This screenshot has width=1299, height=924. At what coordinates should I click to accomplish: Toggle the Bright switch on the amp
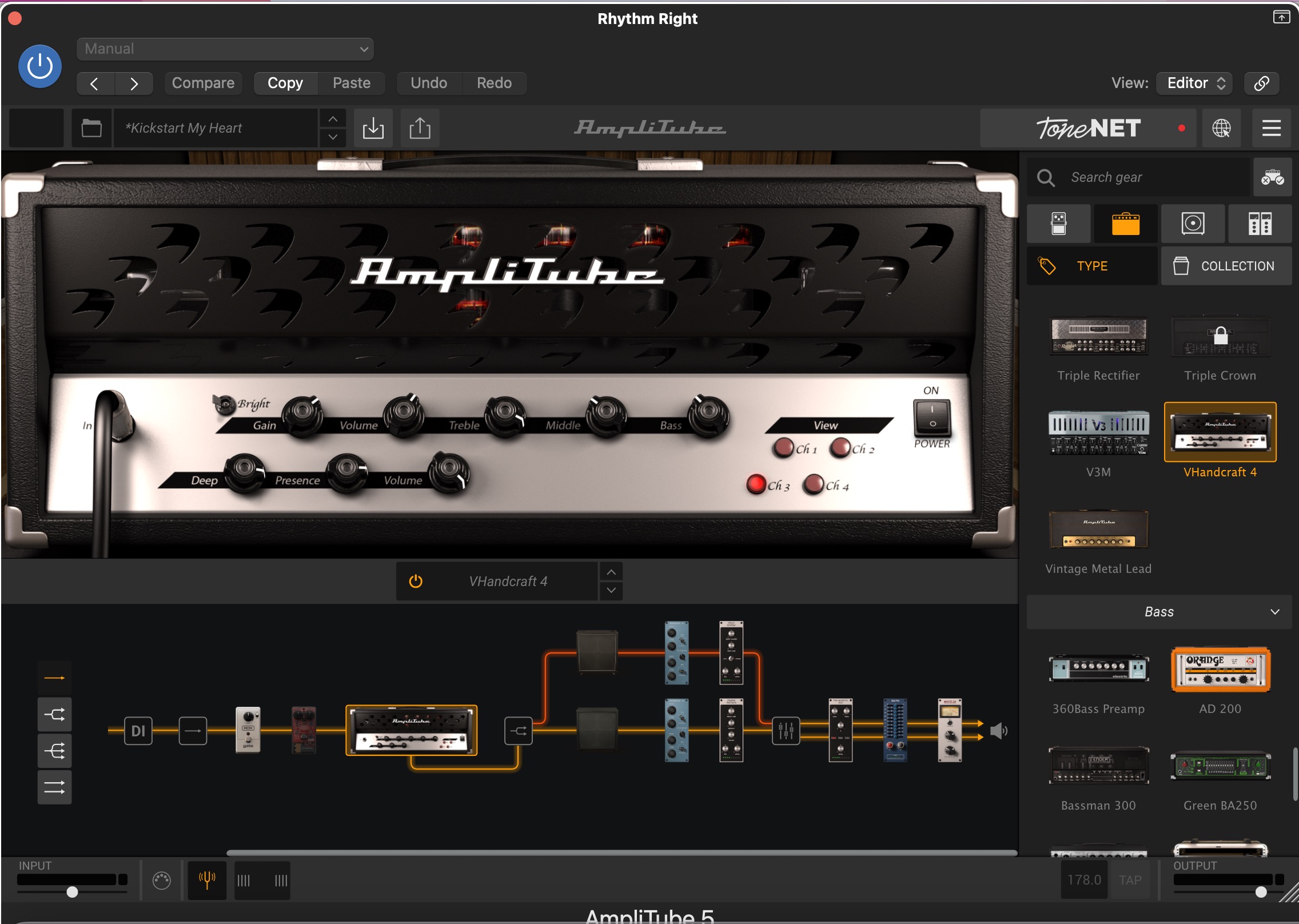[x=224, y=404]
